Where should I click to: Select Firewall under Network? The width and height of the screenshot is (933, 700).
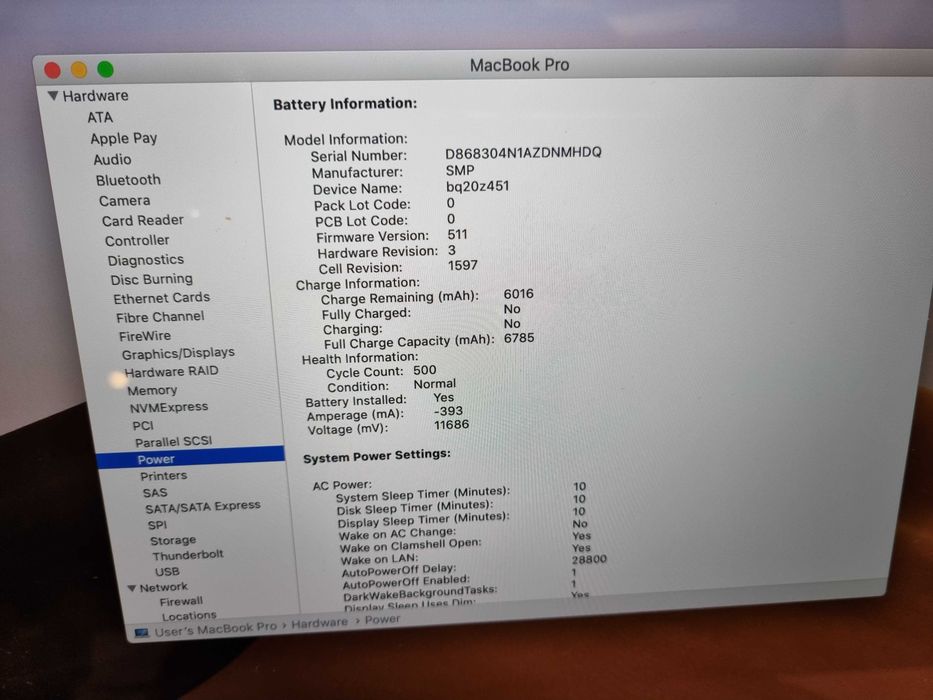pyautogui.click(x=181, y=602)
